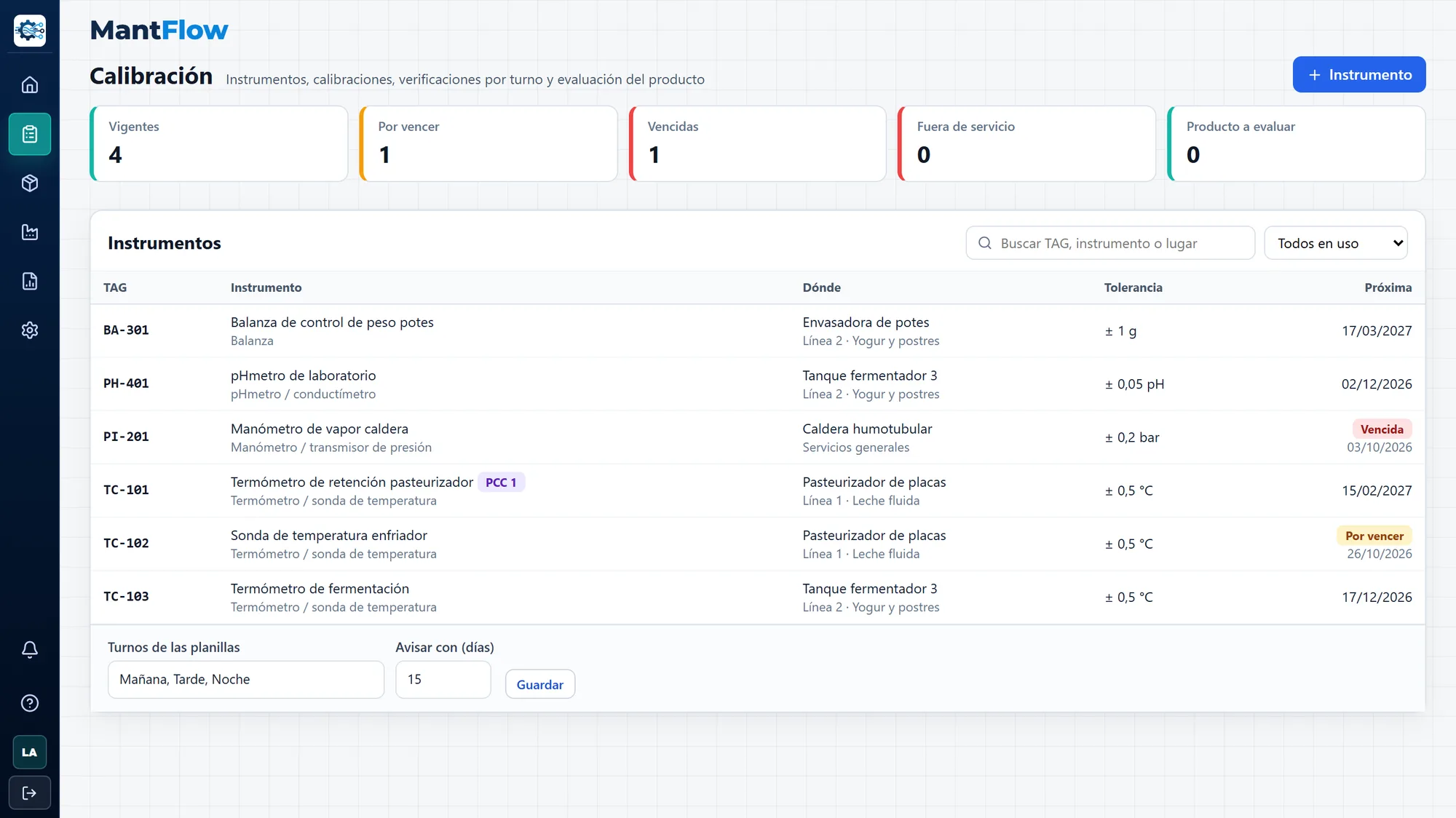Click the Vencida status badge
Viewport: 1456px width, 818px height.
[1382, 429]
